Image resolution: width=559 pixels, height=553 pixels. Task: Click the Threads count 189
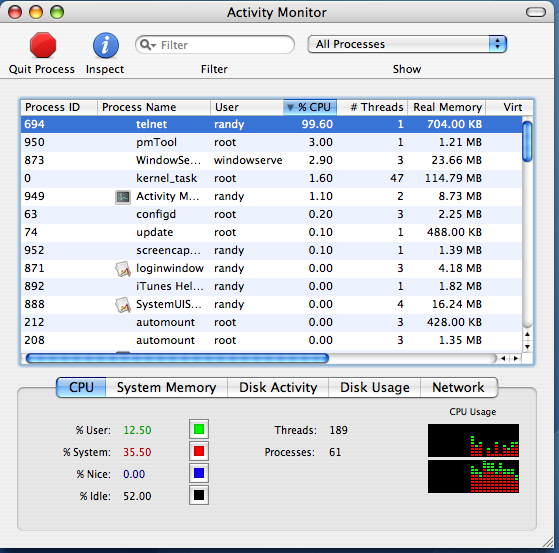click(338, 430)
